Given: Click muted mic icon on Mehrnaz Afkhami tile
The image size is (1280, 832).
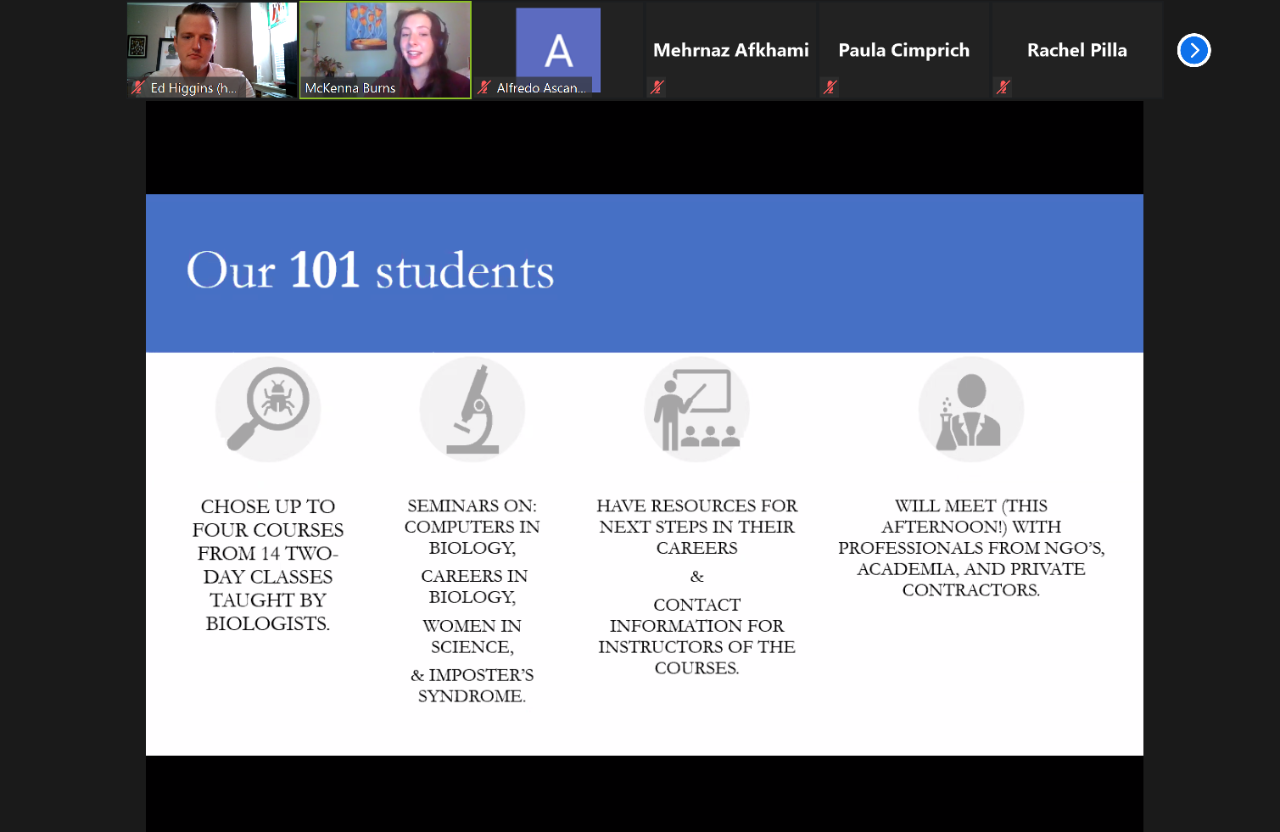Looking at the screenshot, I should (x=657, y=88).
